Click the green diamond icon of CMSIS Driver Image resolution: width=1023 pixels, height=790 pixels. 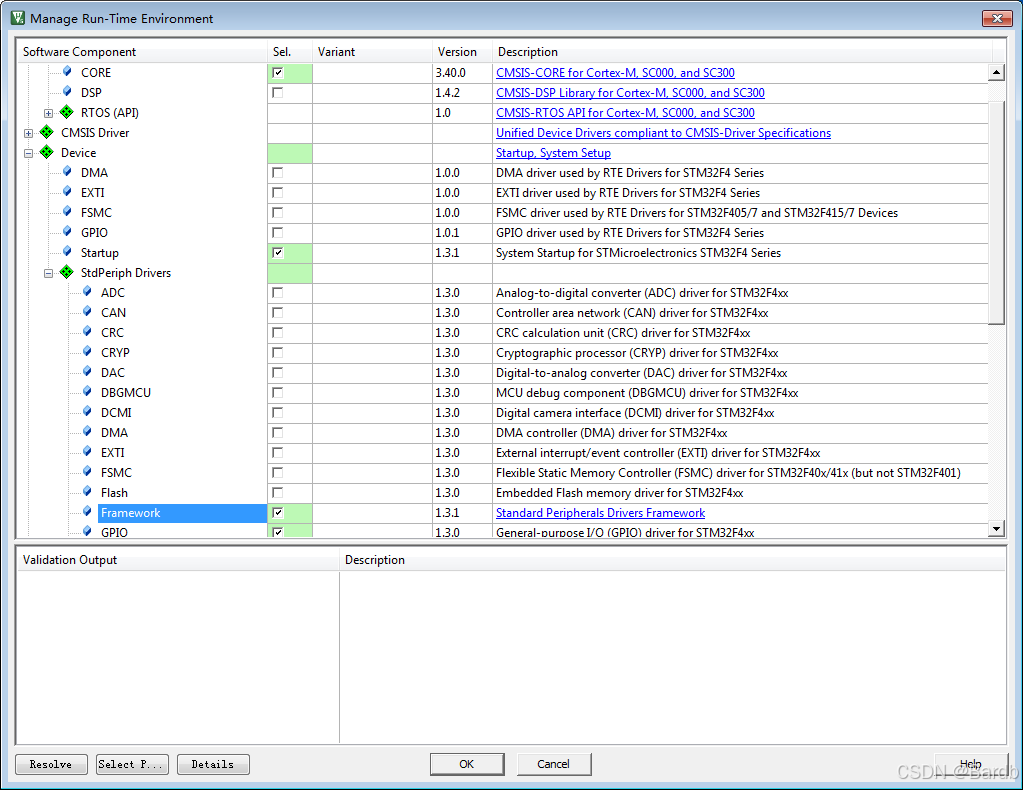tap(46, 132)
